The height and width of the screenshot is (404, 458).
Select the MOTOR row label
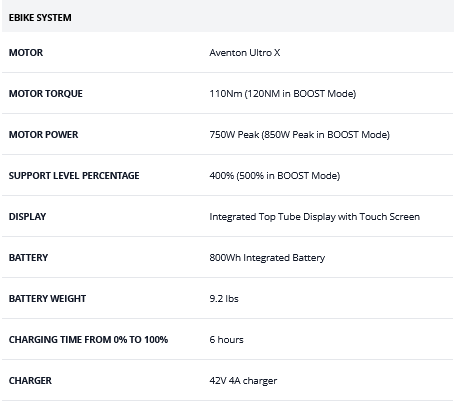point(26,53)
